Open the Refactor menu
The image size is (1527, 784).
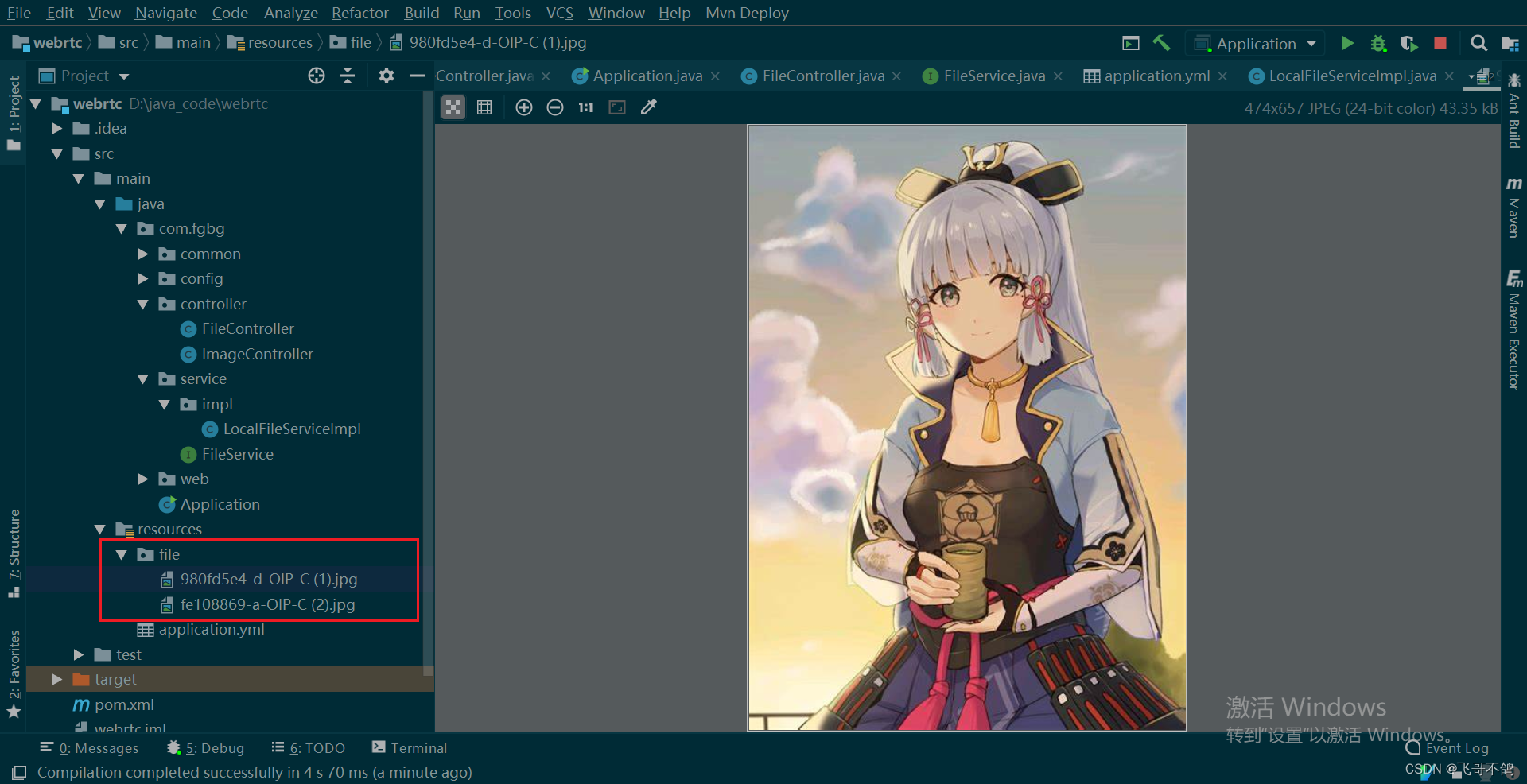[359, 13]
